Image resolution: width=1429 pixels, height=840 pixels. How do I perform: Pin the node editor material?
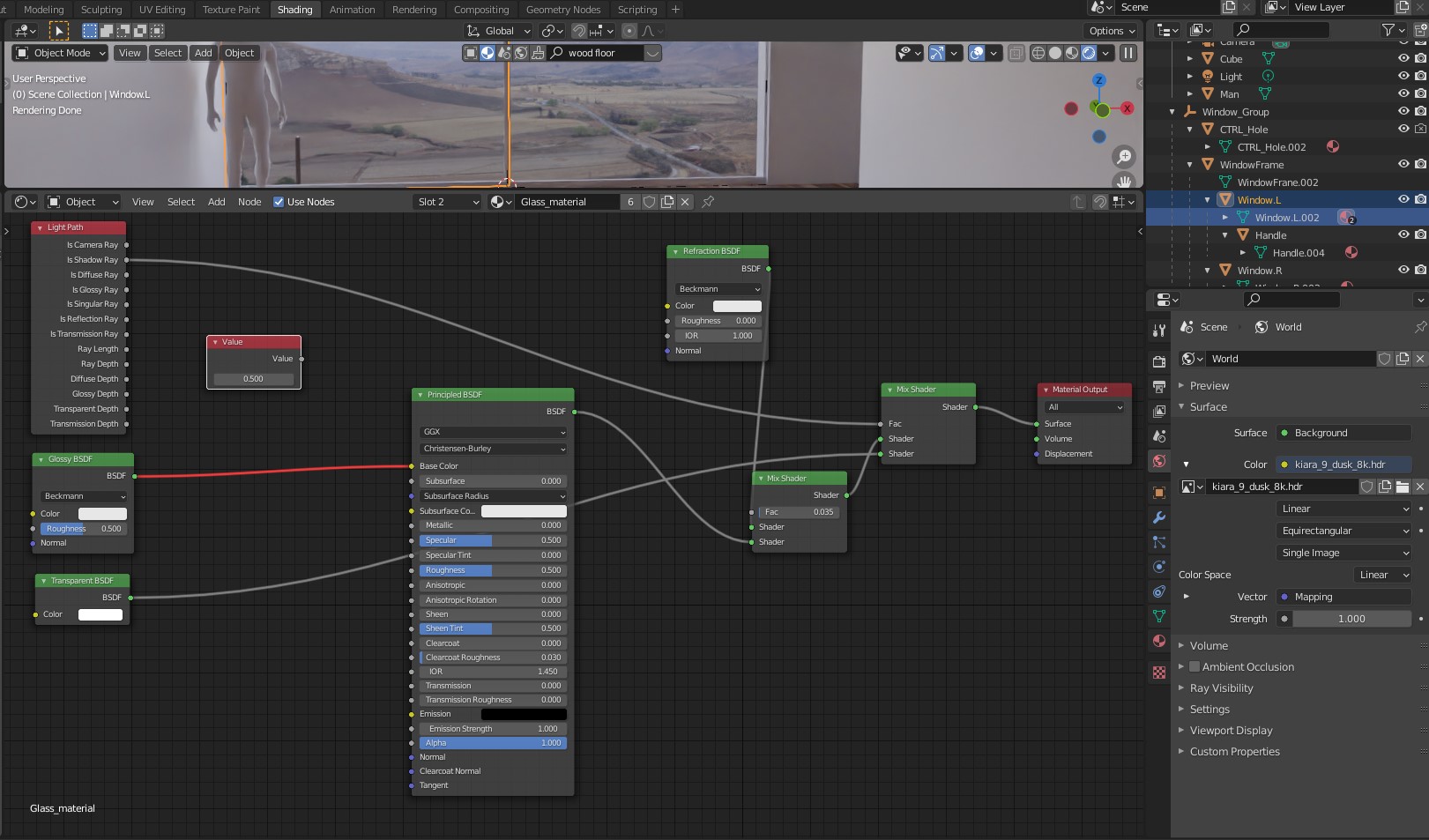click(x=708, y=202)
